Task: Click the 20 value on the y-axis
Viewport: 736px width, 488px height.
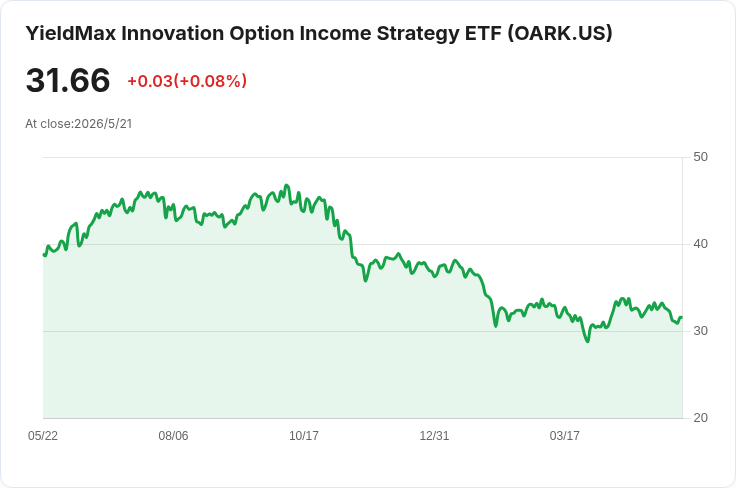Action: tap(700, 418)
